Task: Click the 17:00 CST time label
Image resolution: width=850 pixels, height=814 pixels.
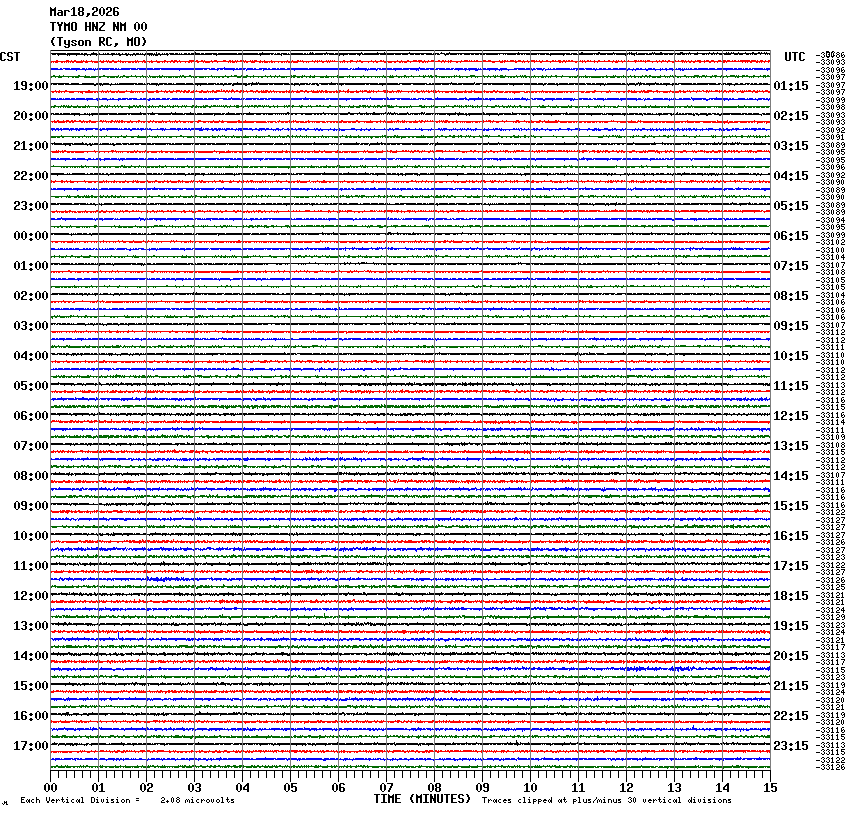Action: click(x=31, y=746)
